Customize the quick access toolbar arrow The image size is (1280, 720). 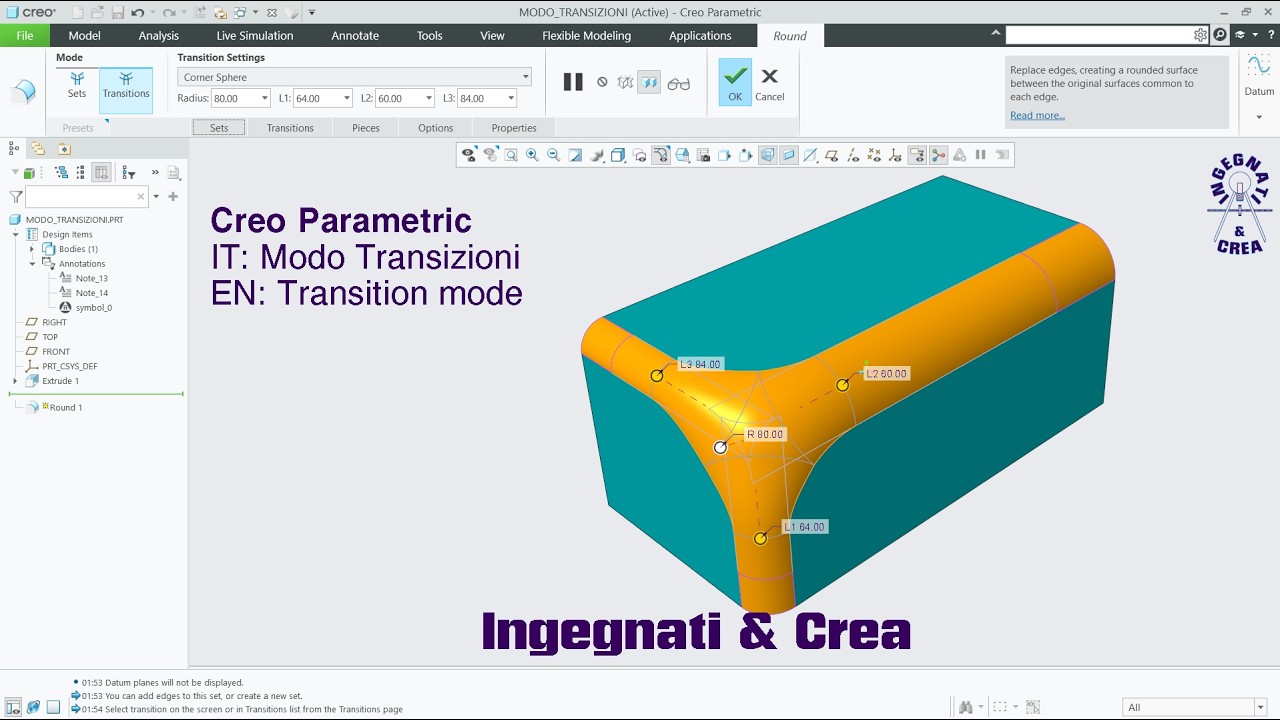point(312,12)
